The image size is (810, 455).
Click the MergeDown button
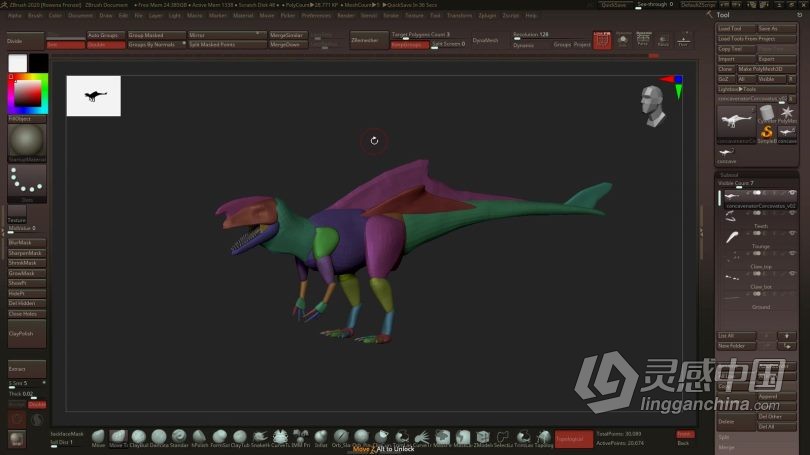click(x=287, y=45)
